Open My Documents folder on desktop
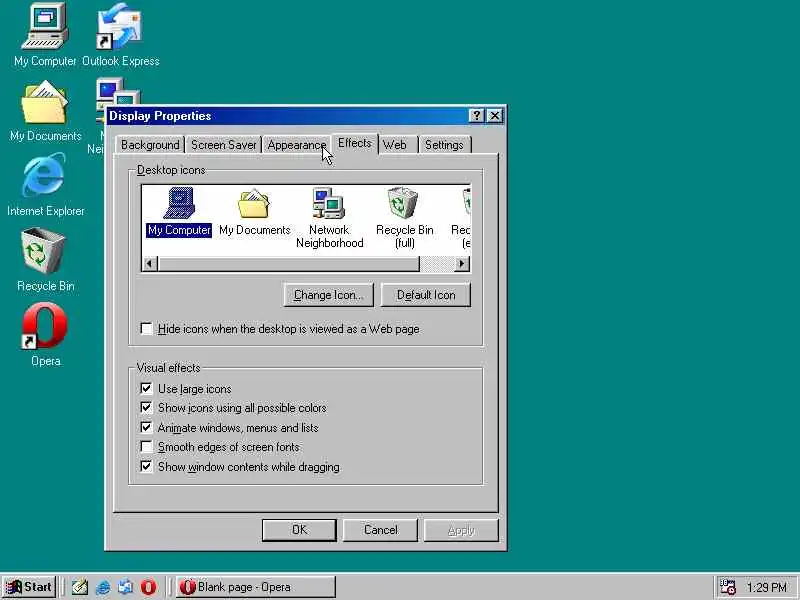Viewport: 800px width, 600px height. [x=45, y=111]
